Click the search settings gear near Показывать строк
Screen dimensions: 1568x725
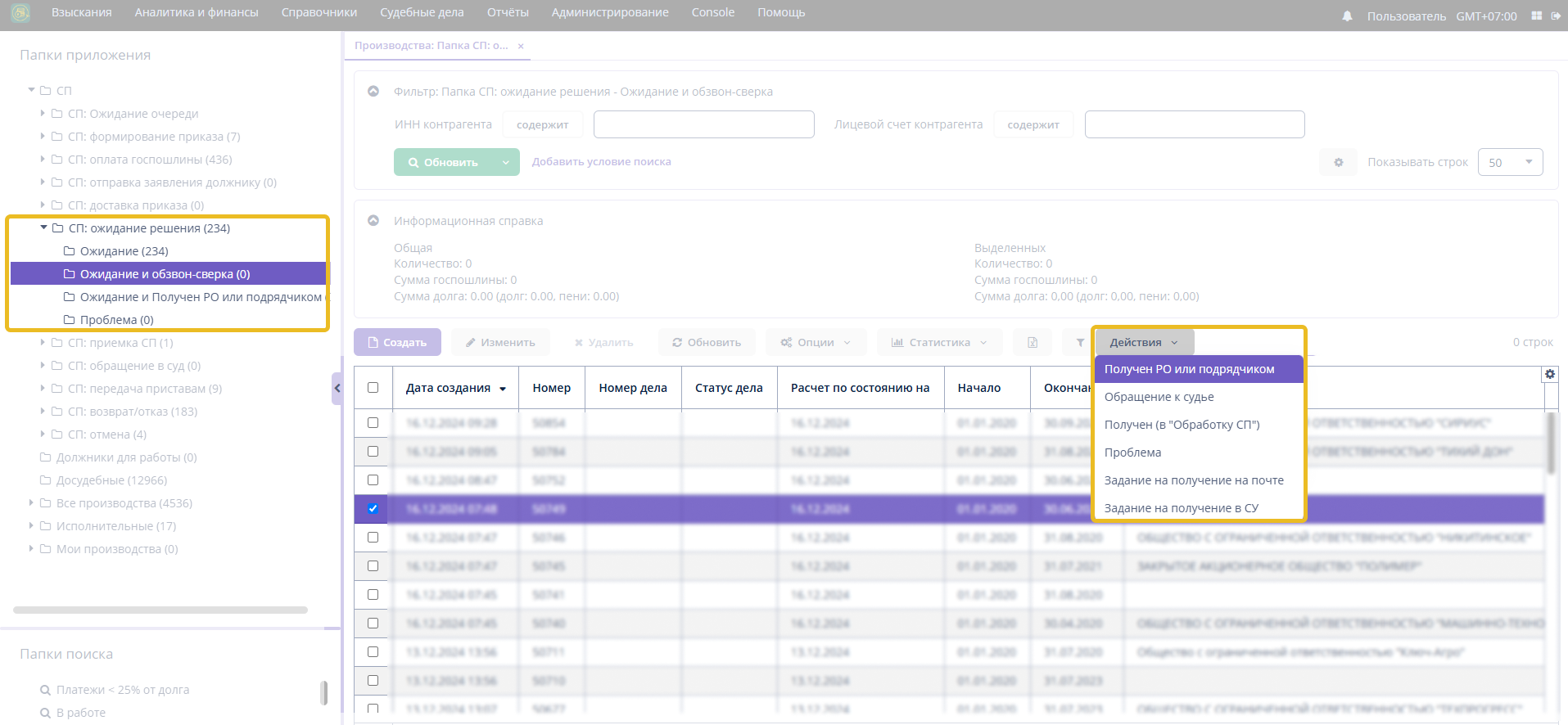pos(1338,162)
